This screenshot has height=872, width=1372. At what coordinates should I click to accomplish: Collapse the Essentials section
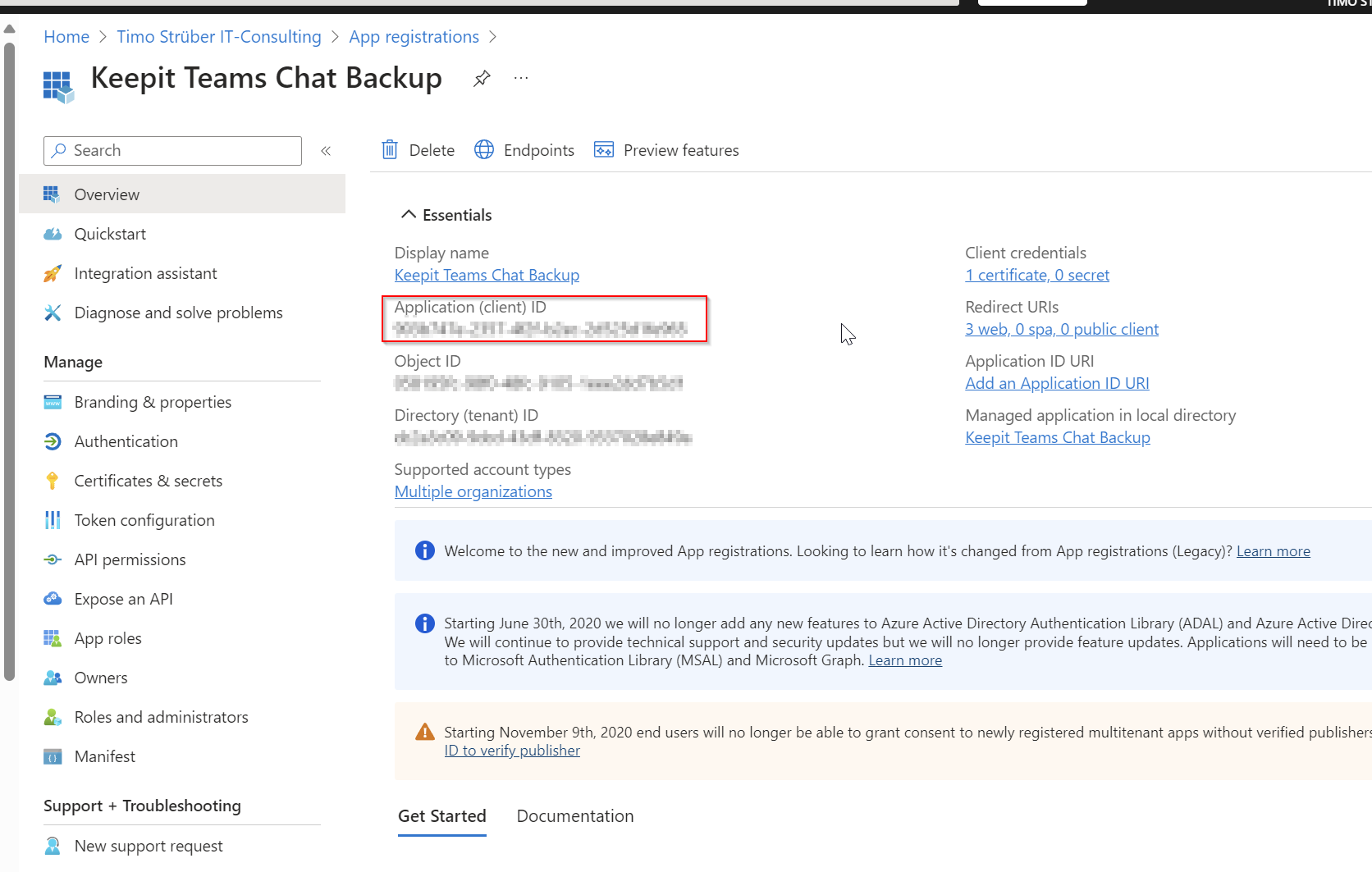[408, 215]
